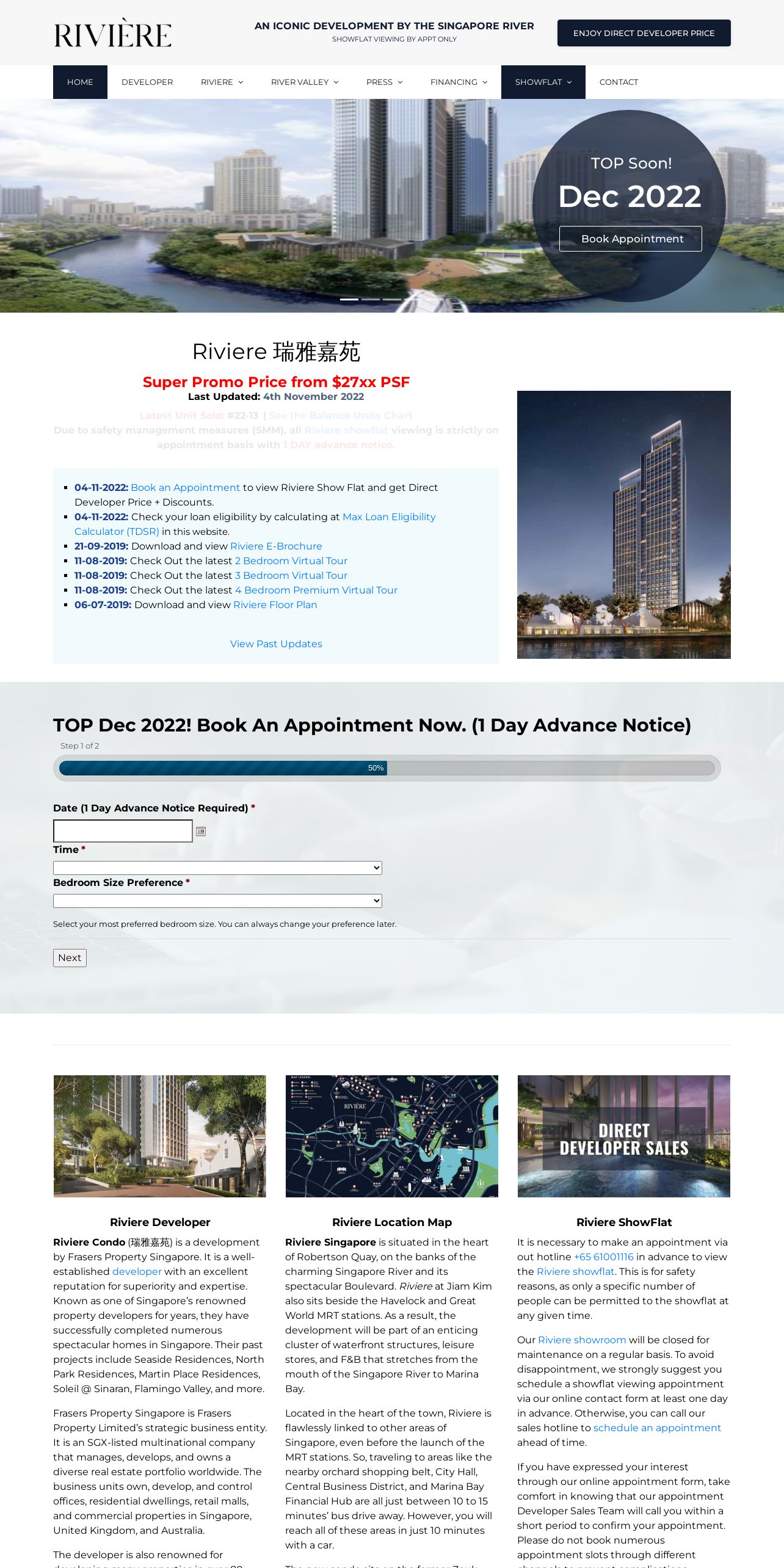Open the DEVELOPER page

coord(147,82)
